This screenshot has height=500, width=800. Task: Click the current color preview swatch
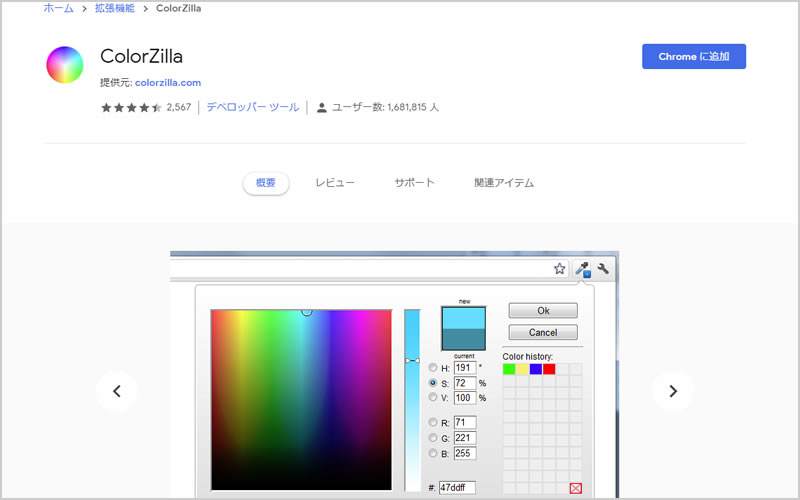463,339
